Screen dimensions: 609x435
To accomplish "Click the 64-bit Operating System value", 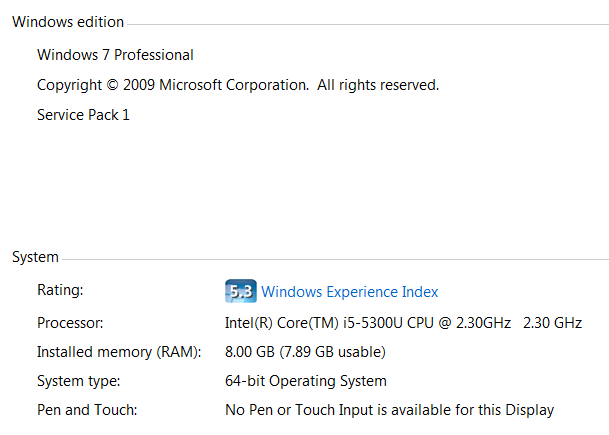I will coord(306,381).
